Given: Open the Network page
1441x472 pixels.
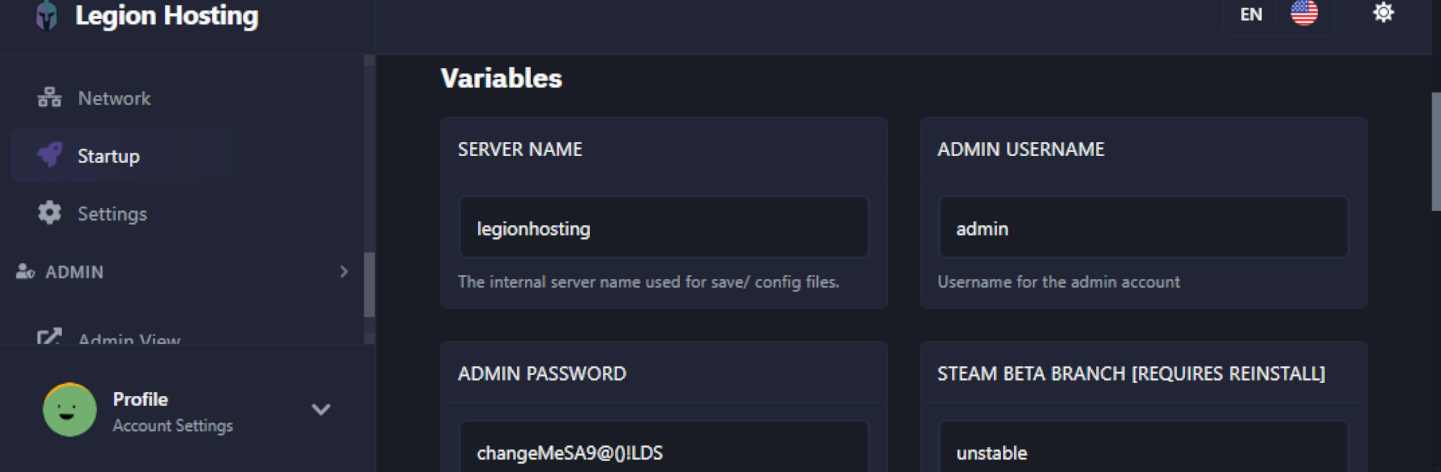Looking at the screenshot, I should point(114,98).
